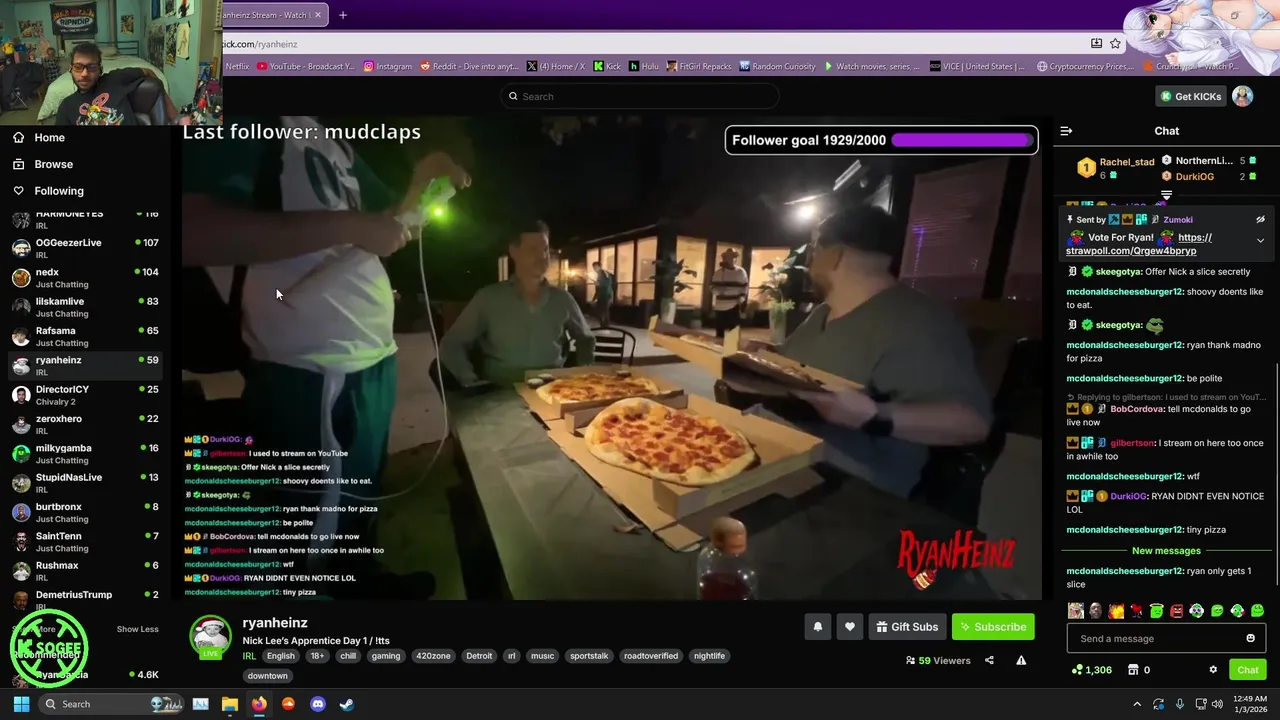Click the Gift Subs button
This screenshot has width=1280, height=720.
[908, 627]
